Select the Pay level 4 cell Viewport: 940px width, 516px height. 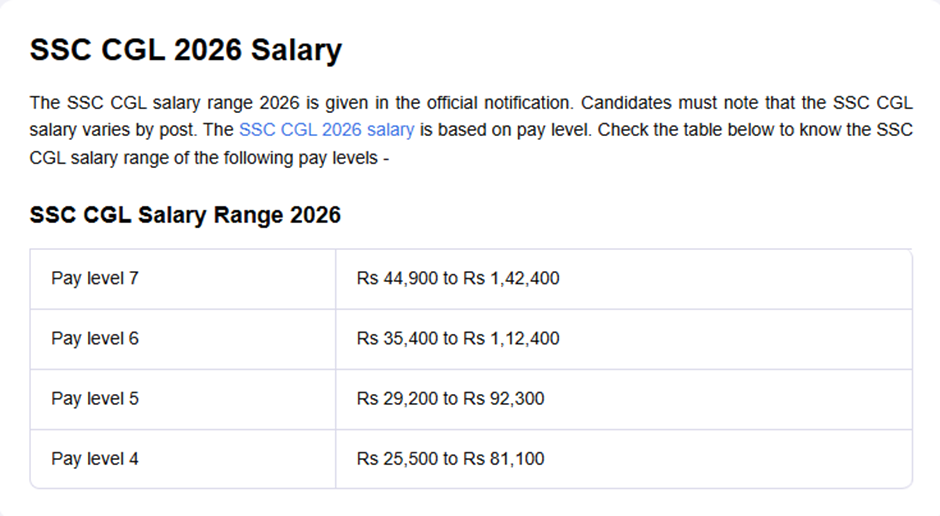183,458
